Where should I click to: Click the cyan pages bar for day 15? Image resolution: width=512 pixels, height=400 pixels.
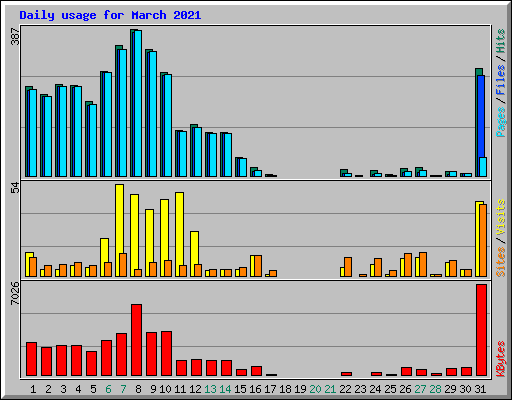243,167
